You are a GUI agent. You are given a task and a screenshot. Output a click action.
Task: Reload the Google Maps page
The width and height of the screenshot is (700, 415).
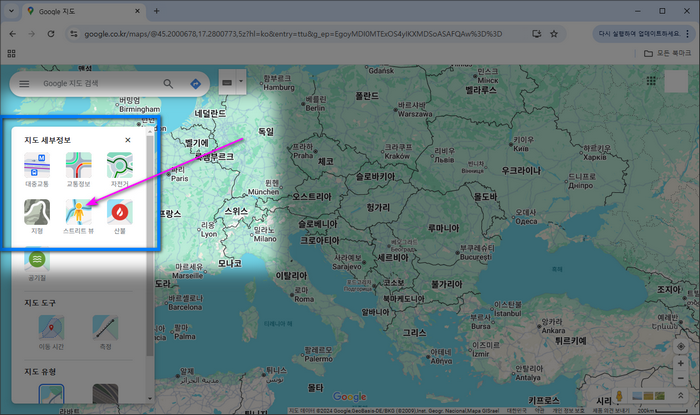[x=51, y=34]
